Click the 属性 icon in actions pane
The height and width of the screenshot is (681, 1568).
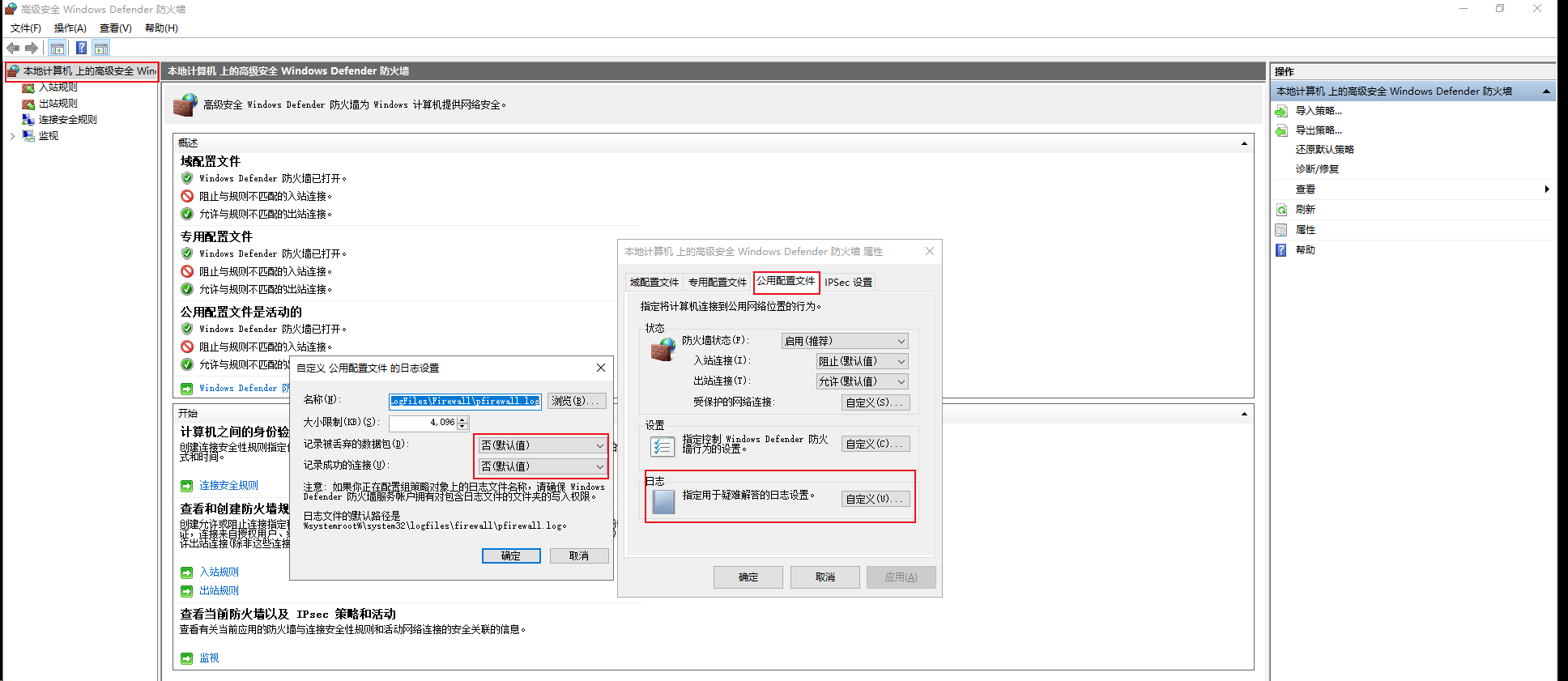pyautogui.click(x=1281, y=230)
